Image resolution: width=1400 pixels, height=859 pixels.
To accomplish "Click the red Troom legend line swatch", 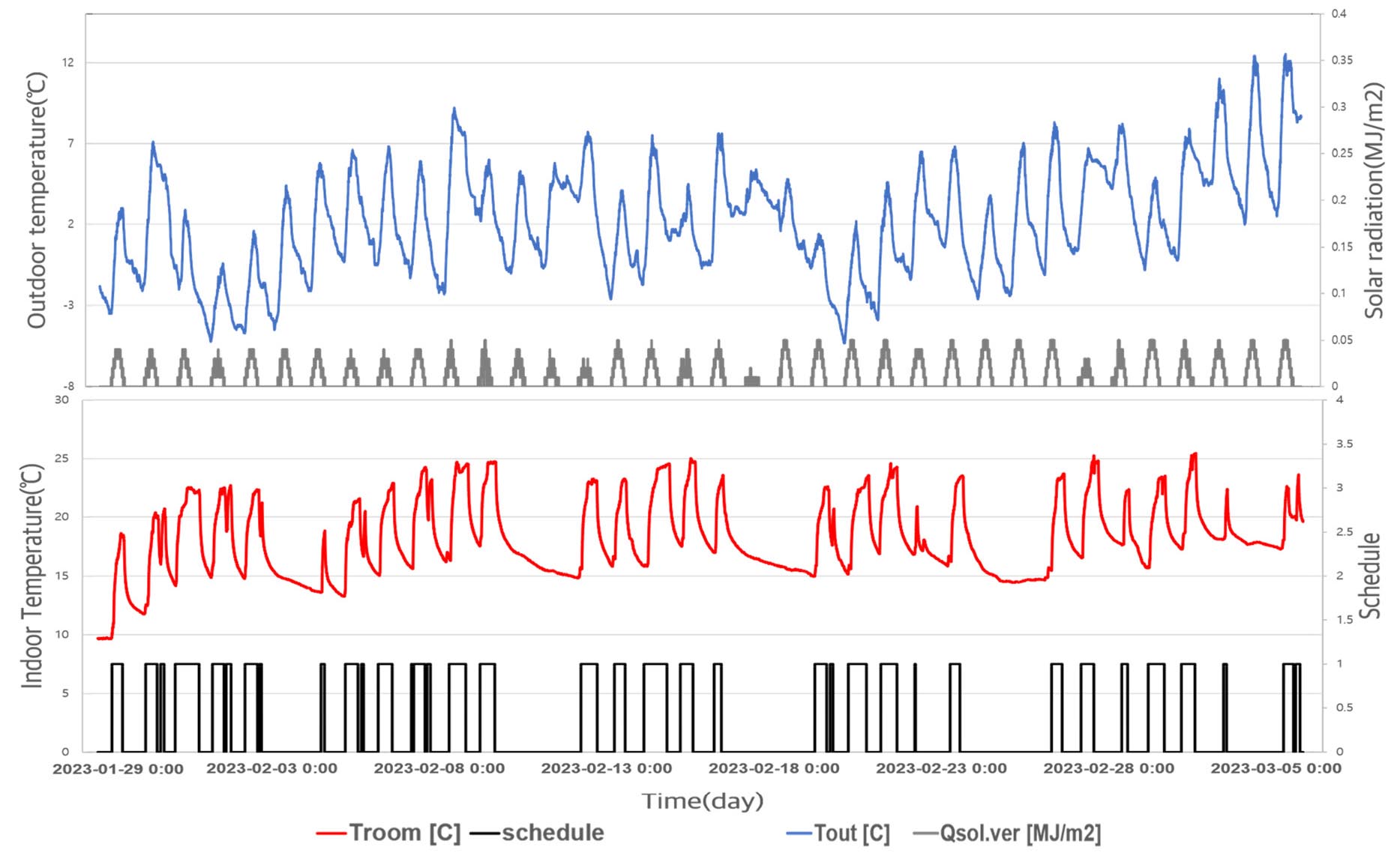I will [331, 834].
